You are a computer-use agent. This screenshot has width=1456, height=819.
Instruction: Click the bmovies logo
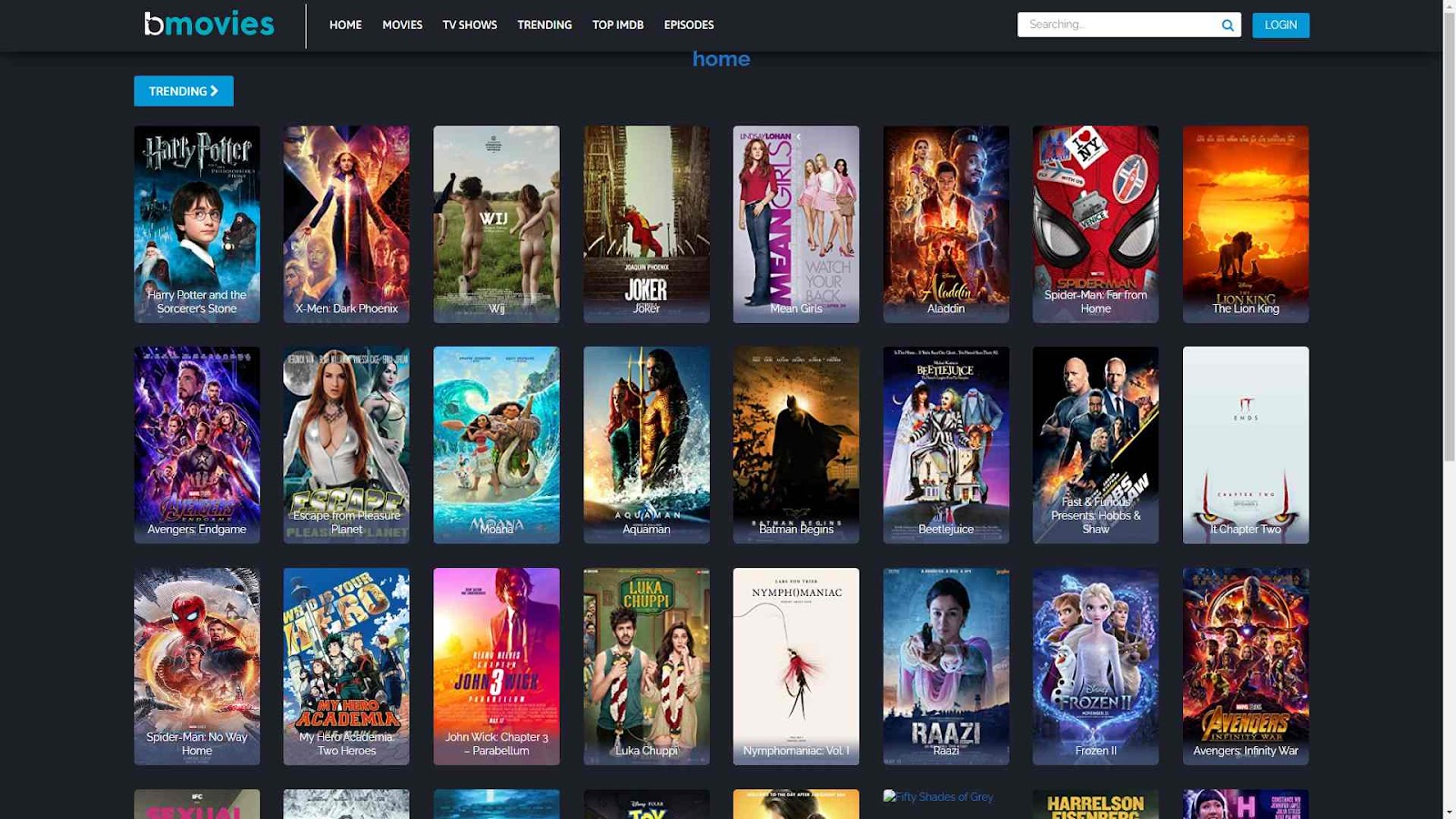tap(209, 25)
